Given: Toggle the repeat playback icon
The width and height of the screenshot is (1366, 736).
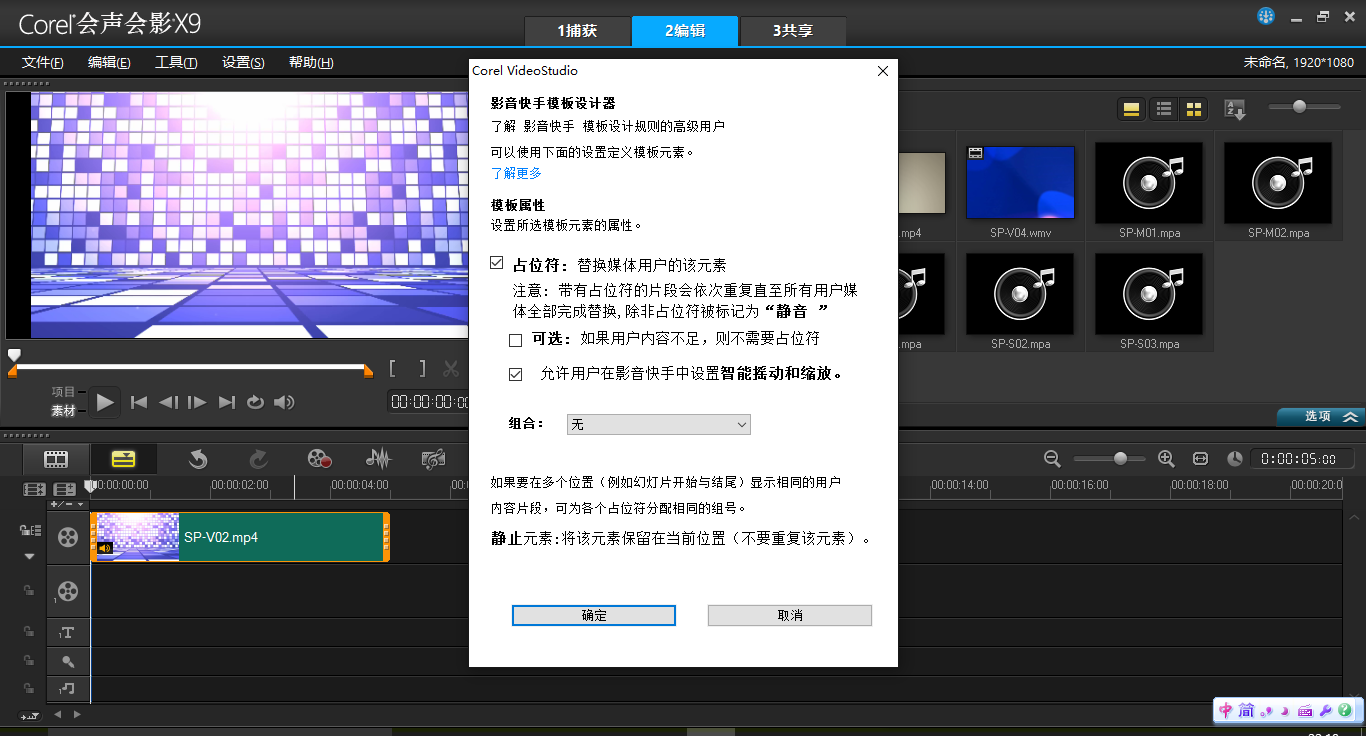Looking at the screenshot, I should (x=255, y=402).
